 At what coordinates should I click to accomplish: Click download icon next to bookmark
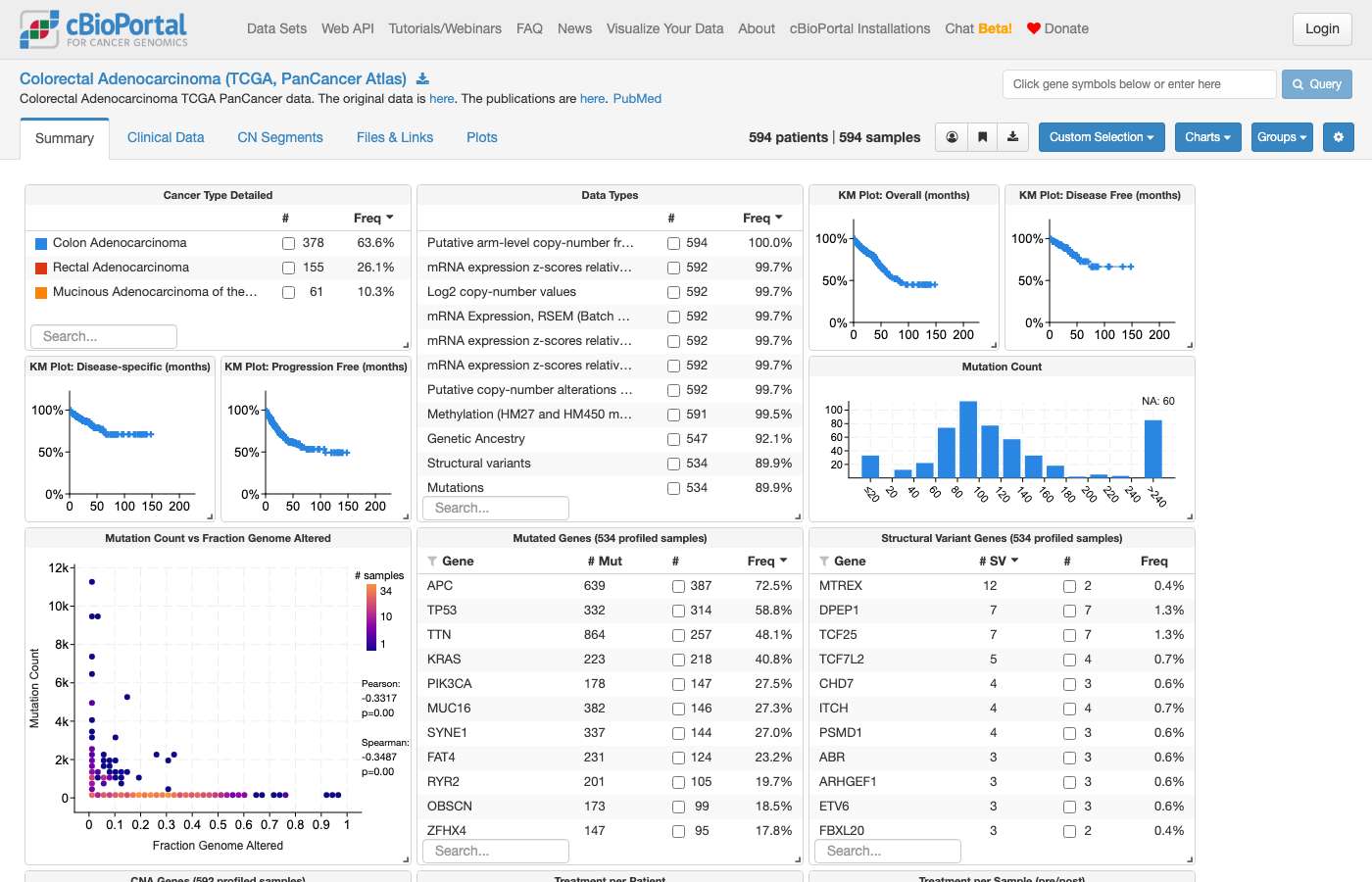(1012, 137)
